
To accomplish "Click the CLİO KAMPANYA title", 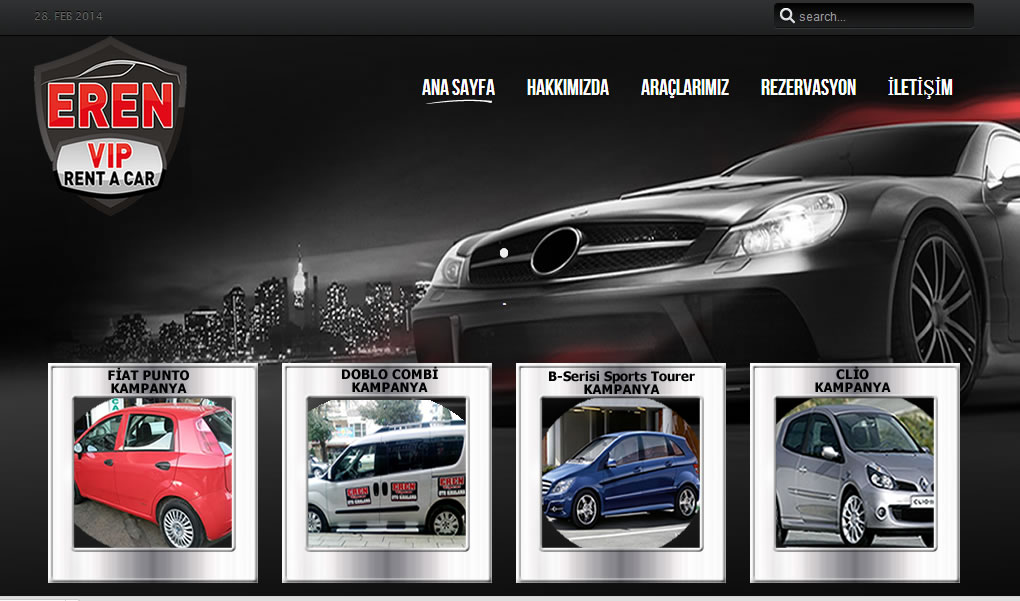I will [852, 381].
